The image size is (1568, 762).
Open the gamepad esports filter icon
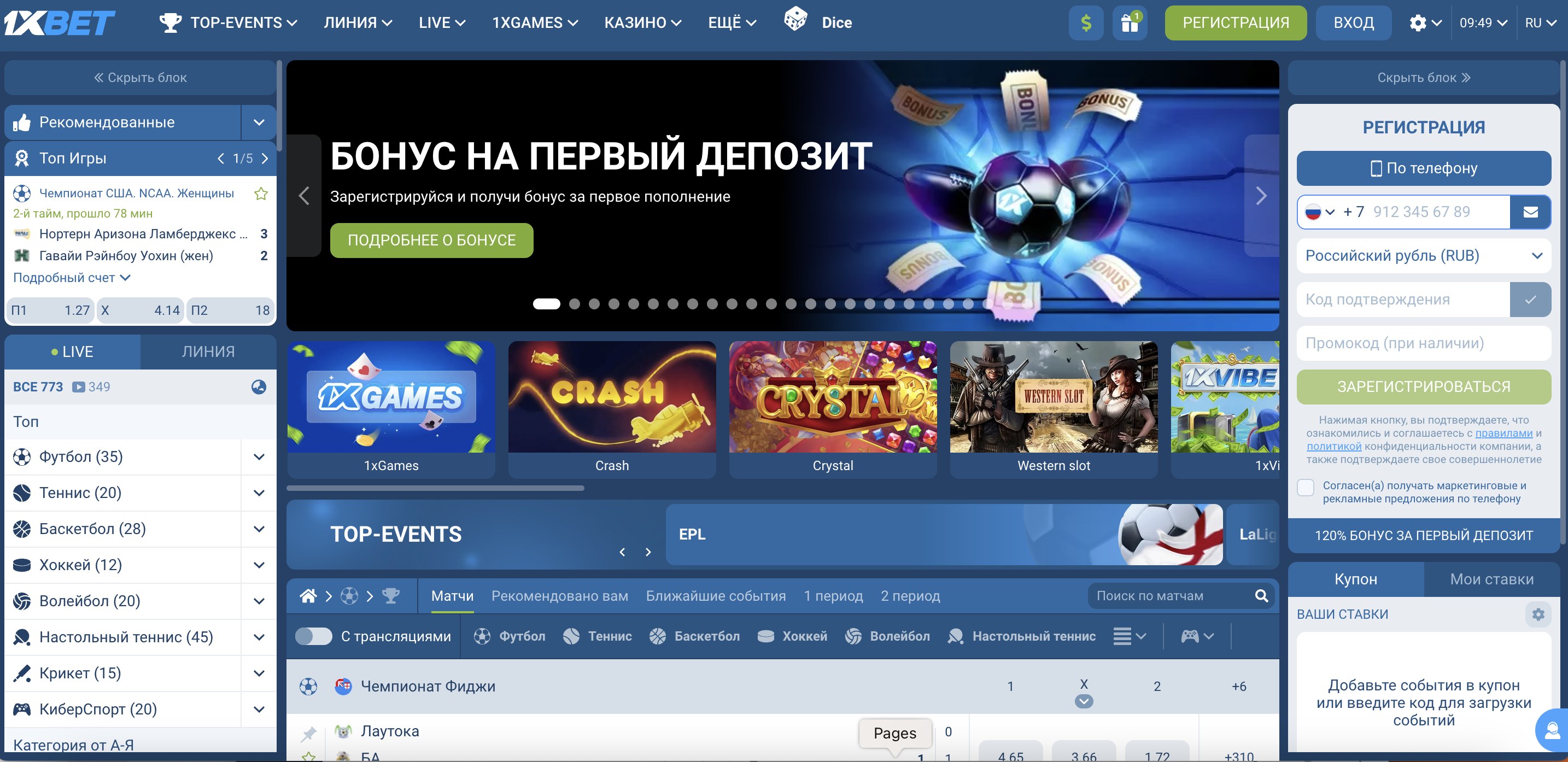pos(1190,636)
